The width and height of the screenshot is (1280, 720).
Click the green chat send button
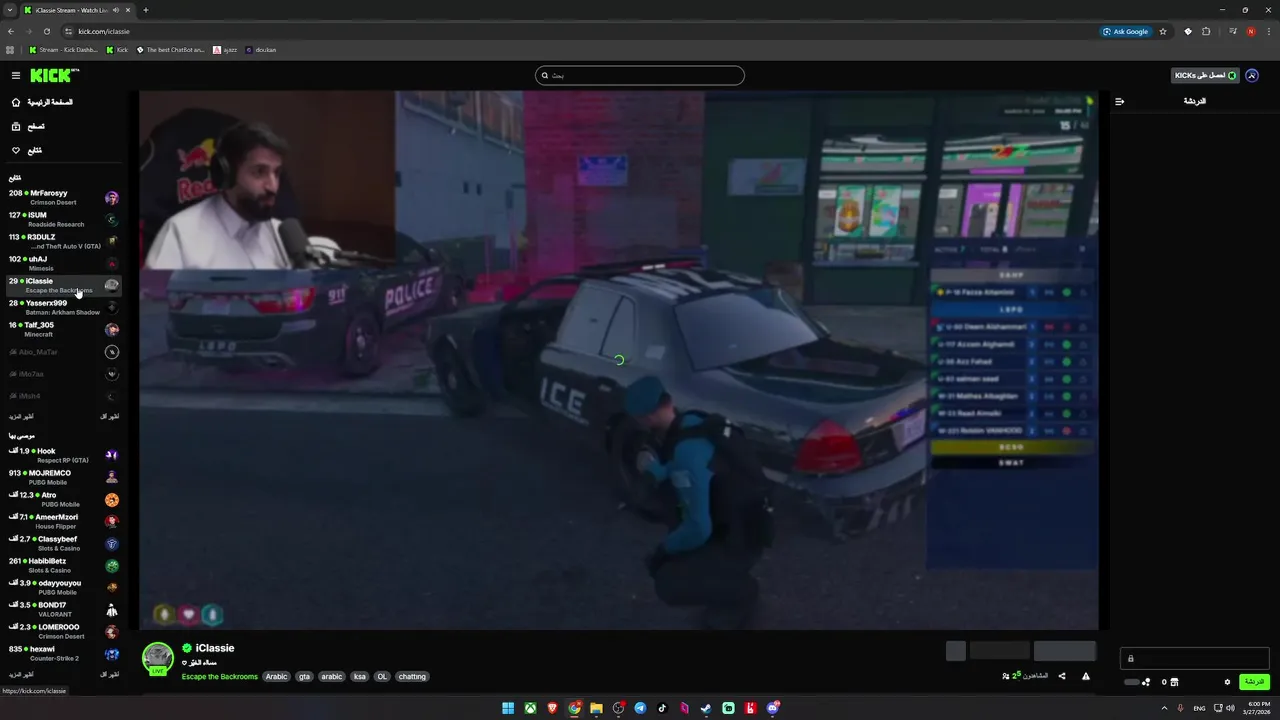1254,682
